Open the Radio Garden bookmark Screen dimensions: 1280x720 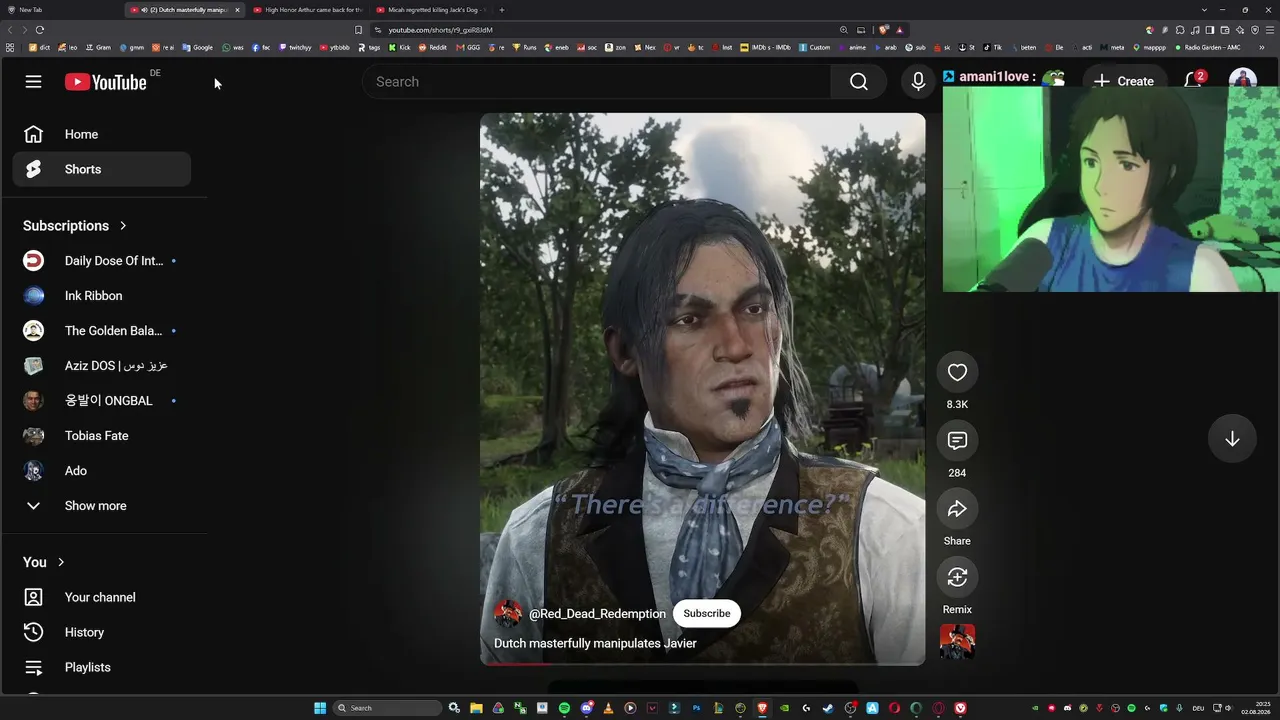(x=1207, y=47)
